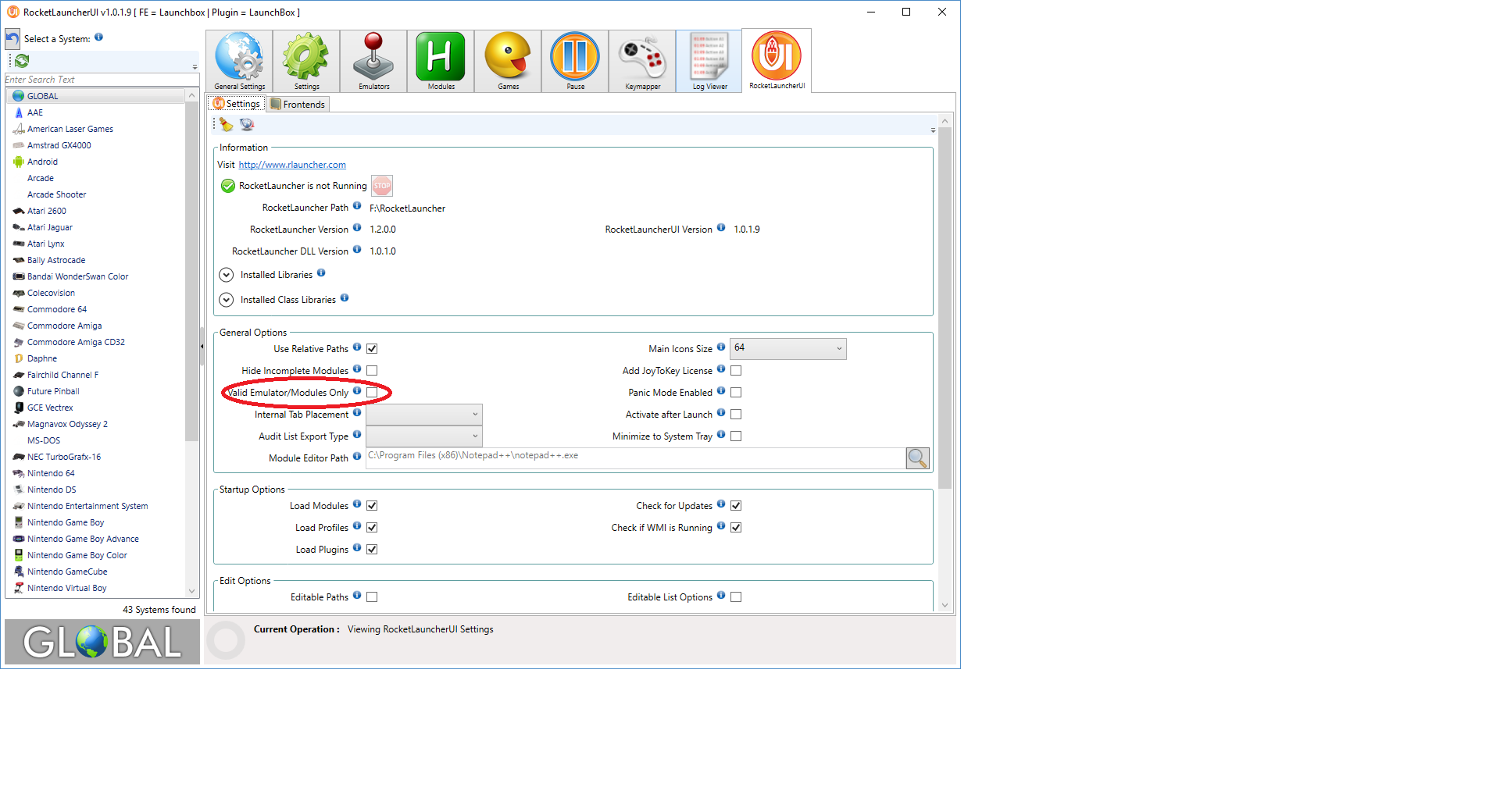Open the Emulators joystick icon

click(373, 61)
